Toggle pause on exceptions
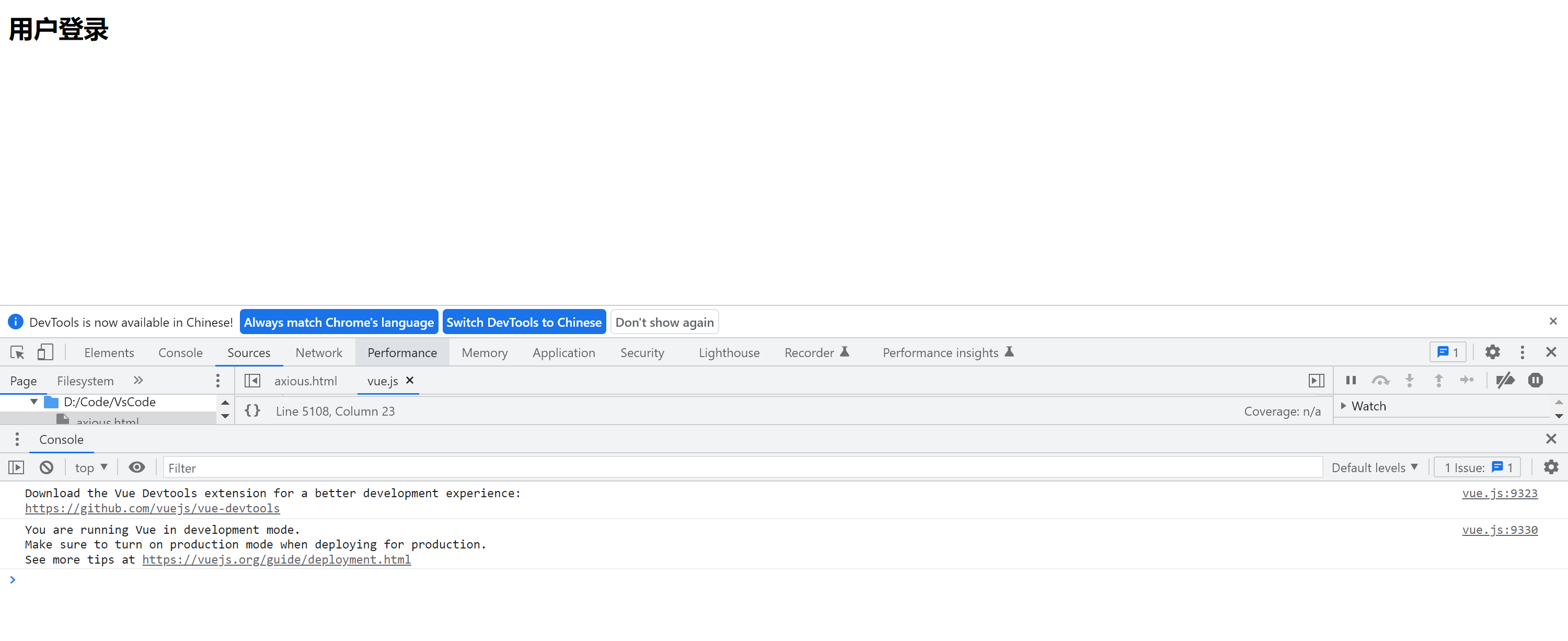This screenshot has width=1568, height=641. [1535, 381]
